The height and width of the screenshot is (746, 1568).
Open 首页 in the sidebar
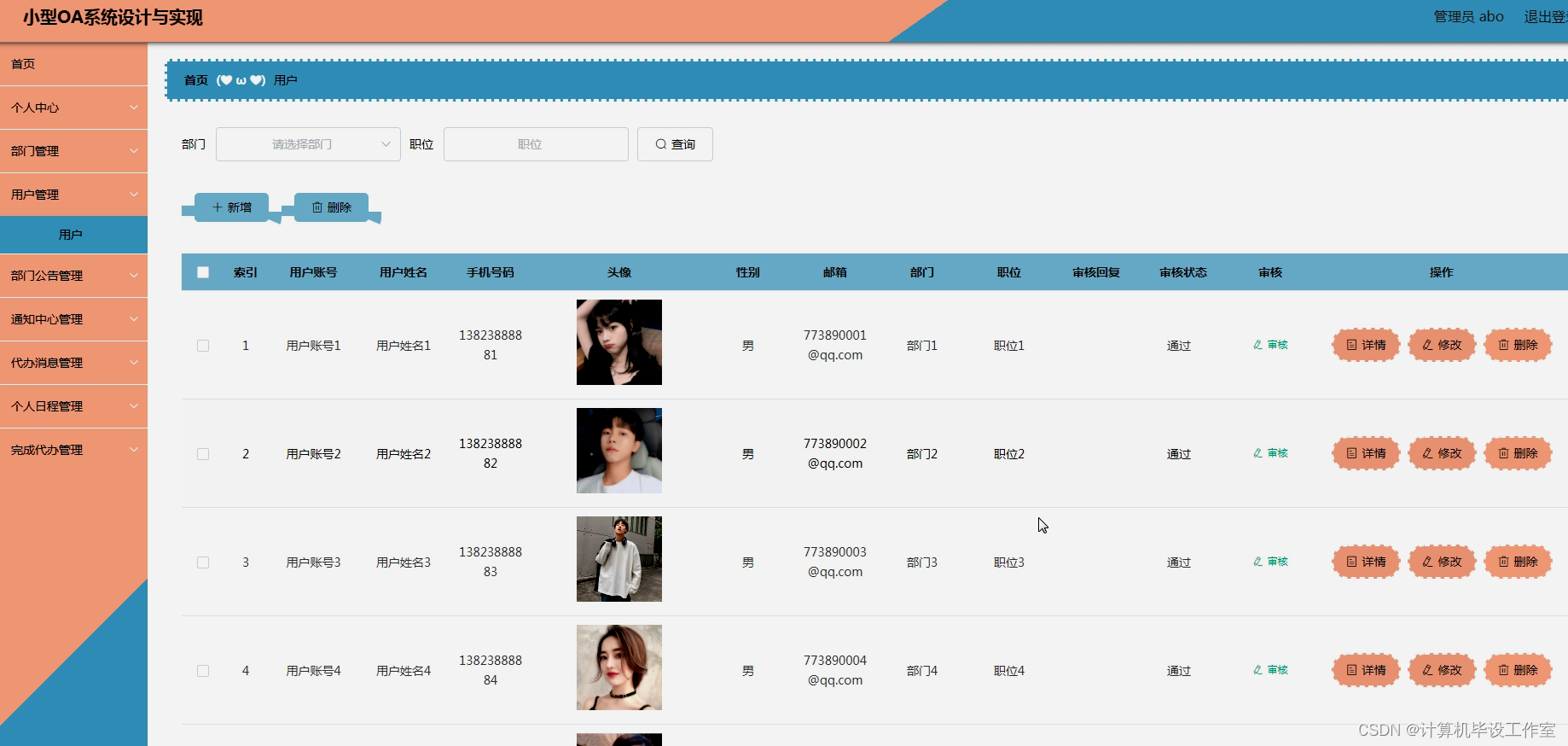(73, 64)
